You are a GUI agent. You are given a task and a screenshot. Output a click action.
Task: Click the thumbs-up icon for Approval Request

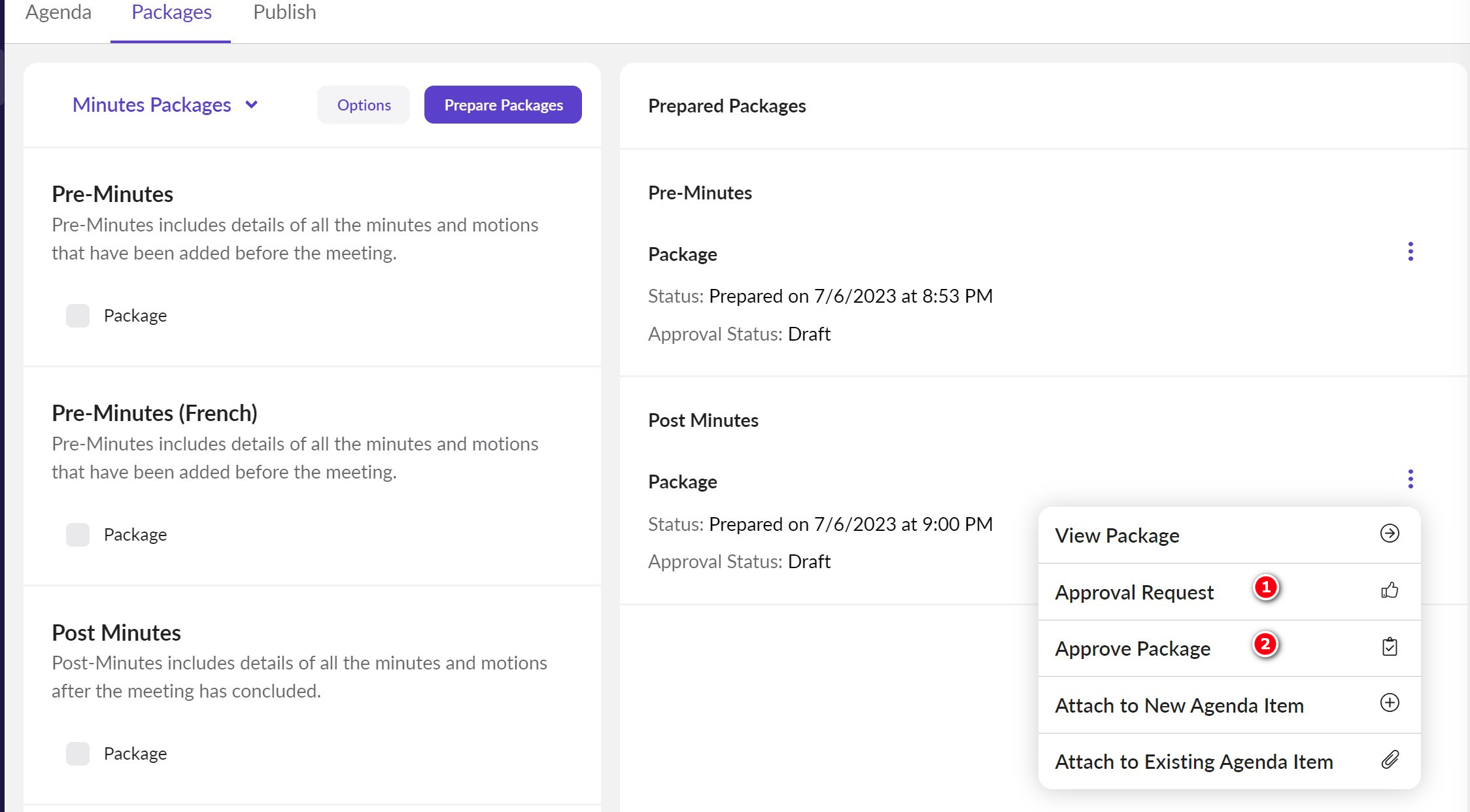click(x=1389, y=590)
